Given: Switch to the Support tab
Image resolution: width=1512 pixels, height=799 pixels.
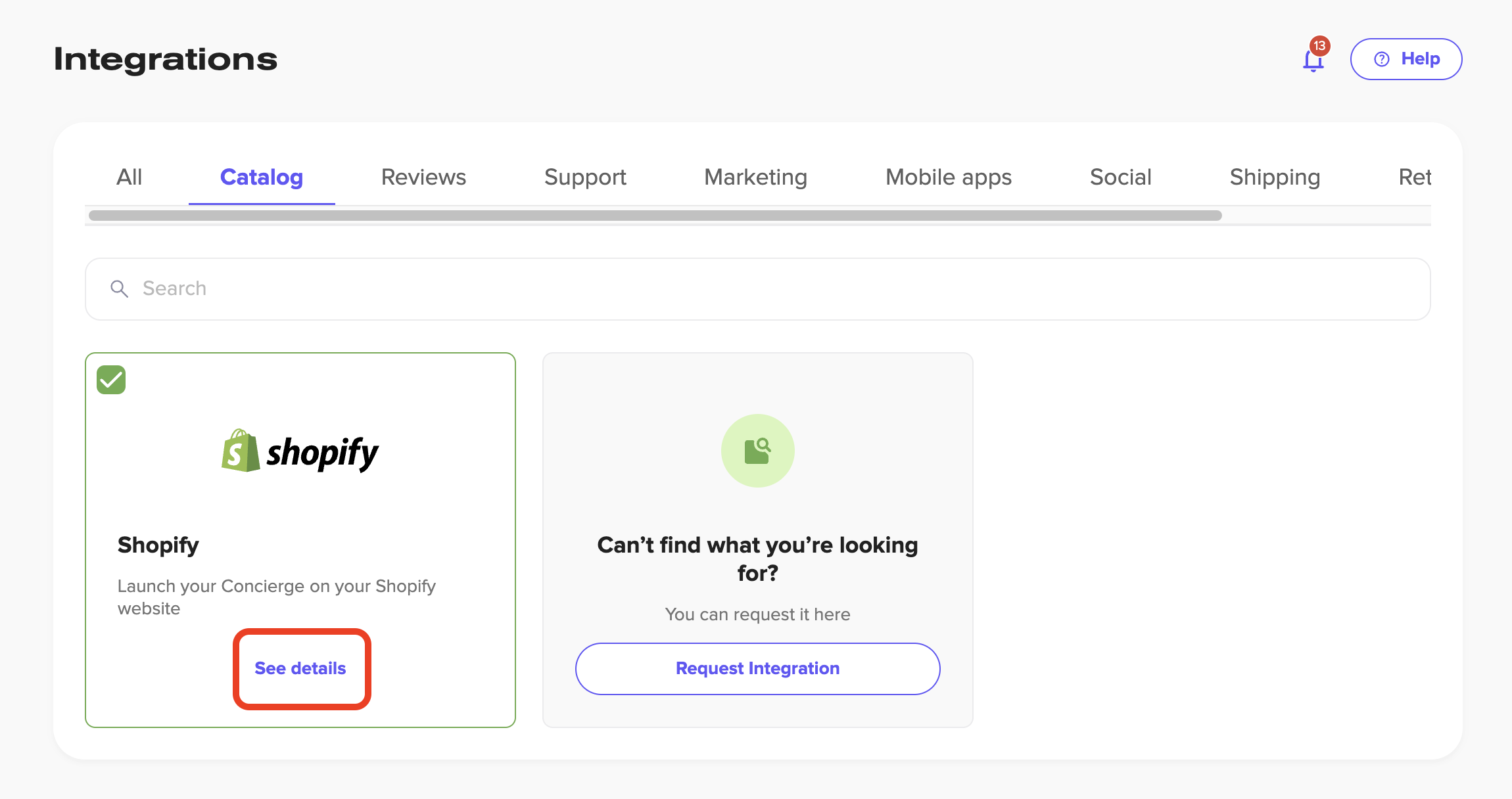Looking at the screenshot, I should (584, 177).
